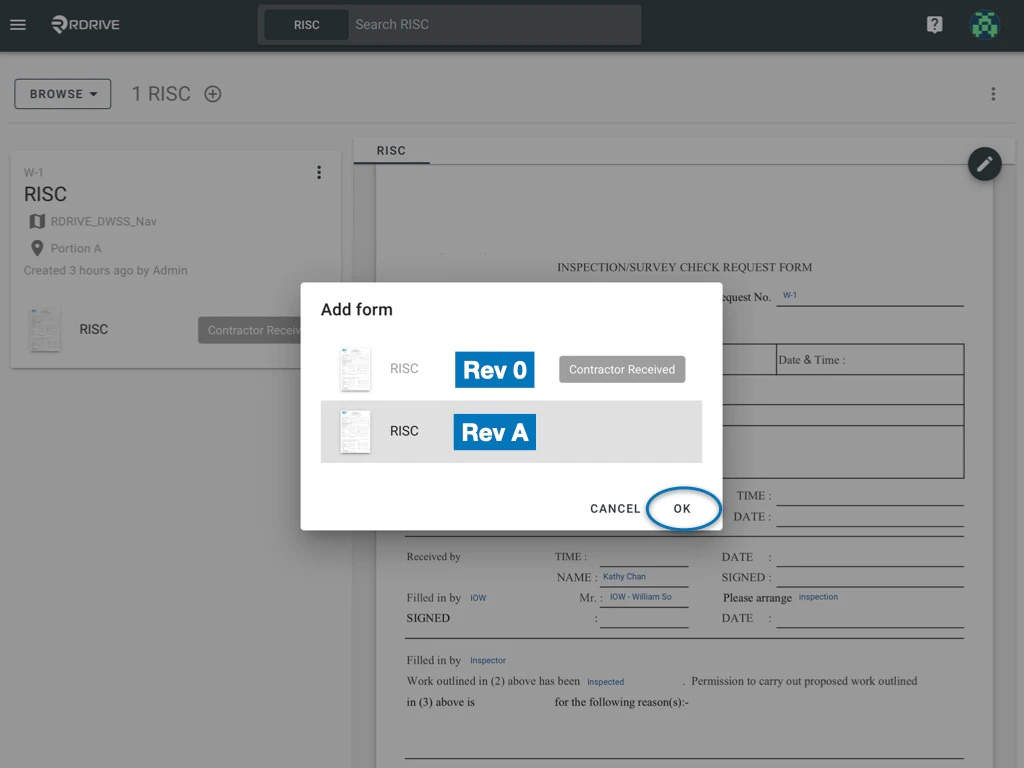This screenshot has height=768, width=1024.
Task: Click the RDRIVE logo
Action: pyautogui.click(x=85, y=25)
